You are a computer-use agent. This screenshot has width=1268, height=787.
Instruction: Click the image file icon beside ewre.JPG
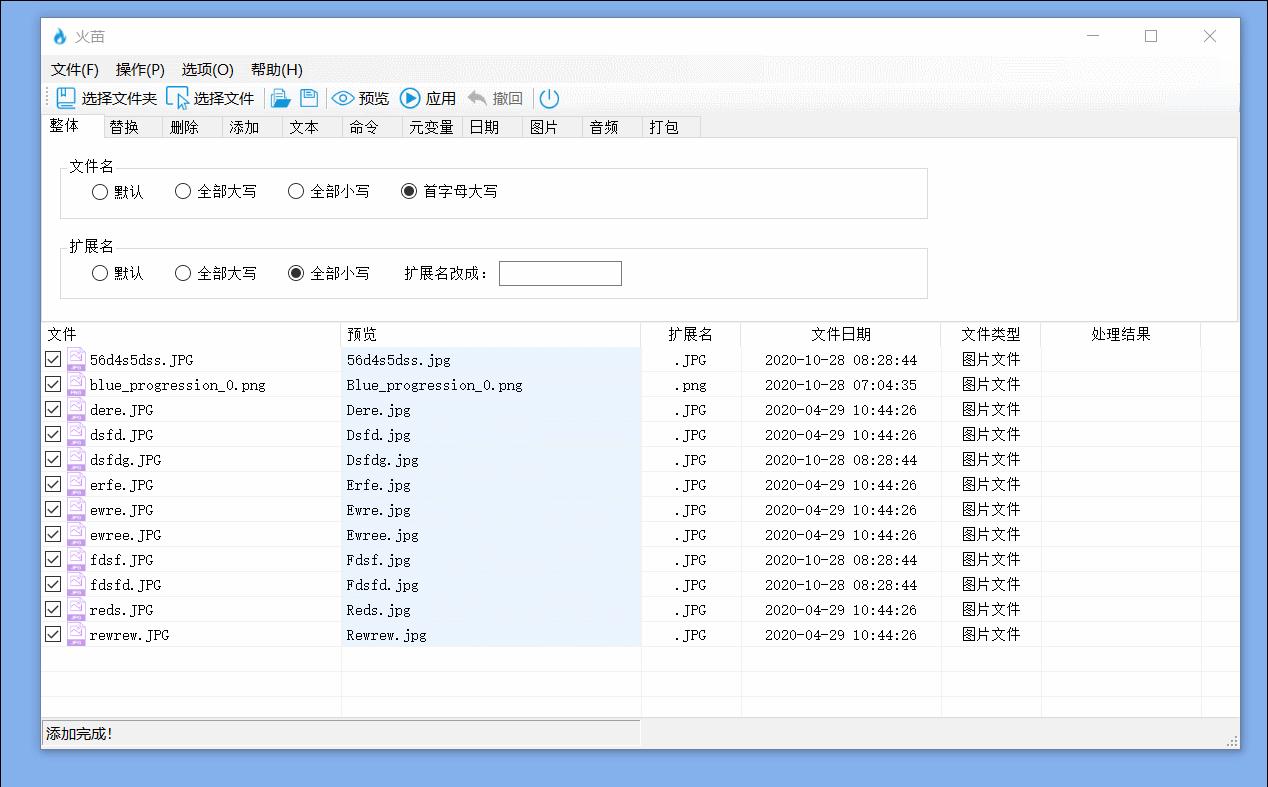pos(75,509)
